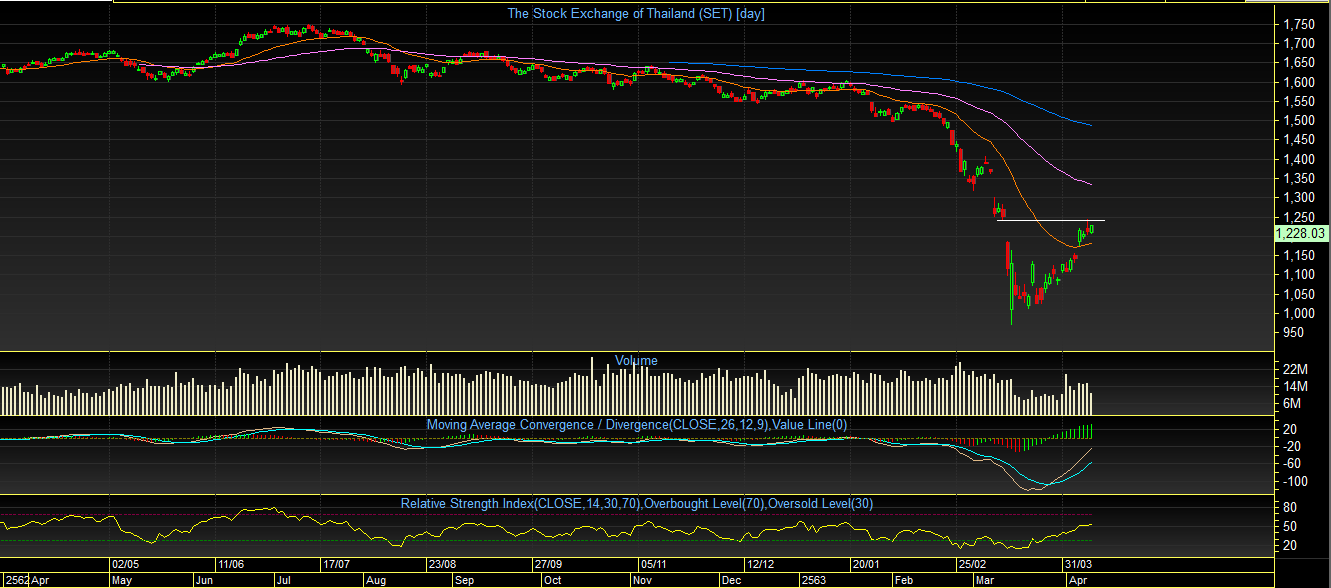1331x588 pixels.
Task: Click the 22M volume axis label
Action: [1293, 370]
